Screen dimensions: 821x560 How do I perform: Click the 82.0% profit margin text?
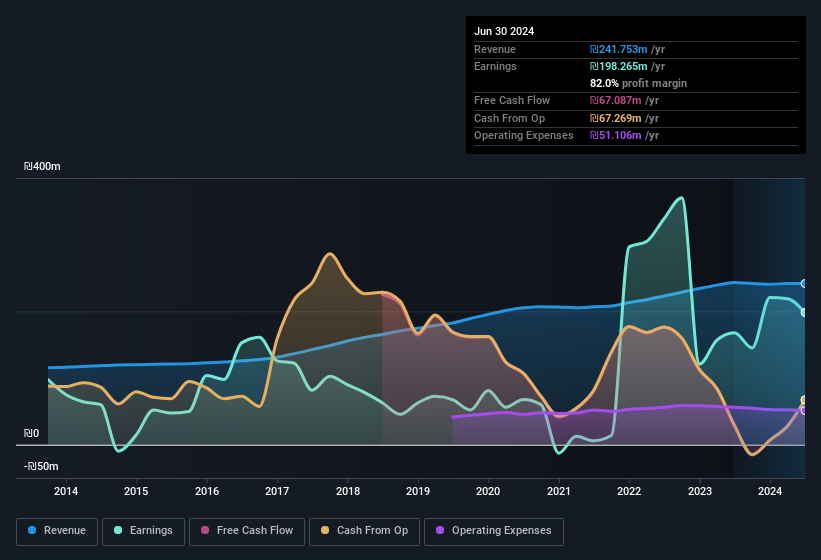tap(638, 83)
